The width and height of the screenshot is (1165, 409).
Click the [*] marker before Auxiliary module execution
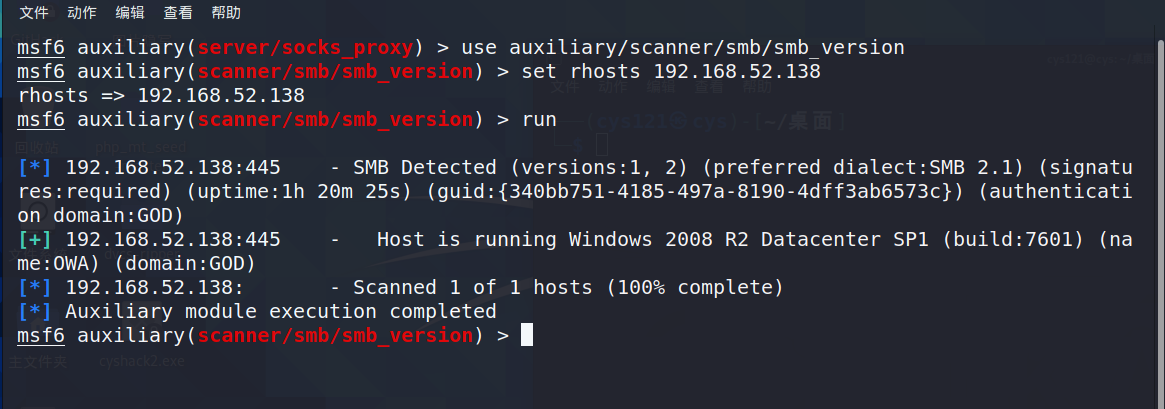[36, 311]
